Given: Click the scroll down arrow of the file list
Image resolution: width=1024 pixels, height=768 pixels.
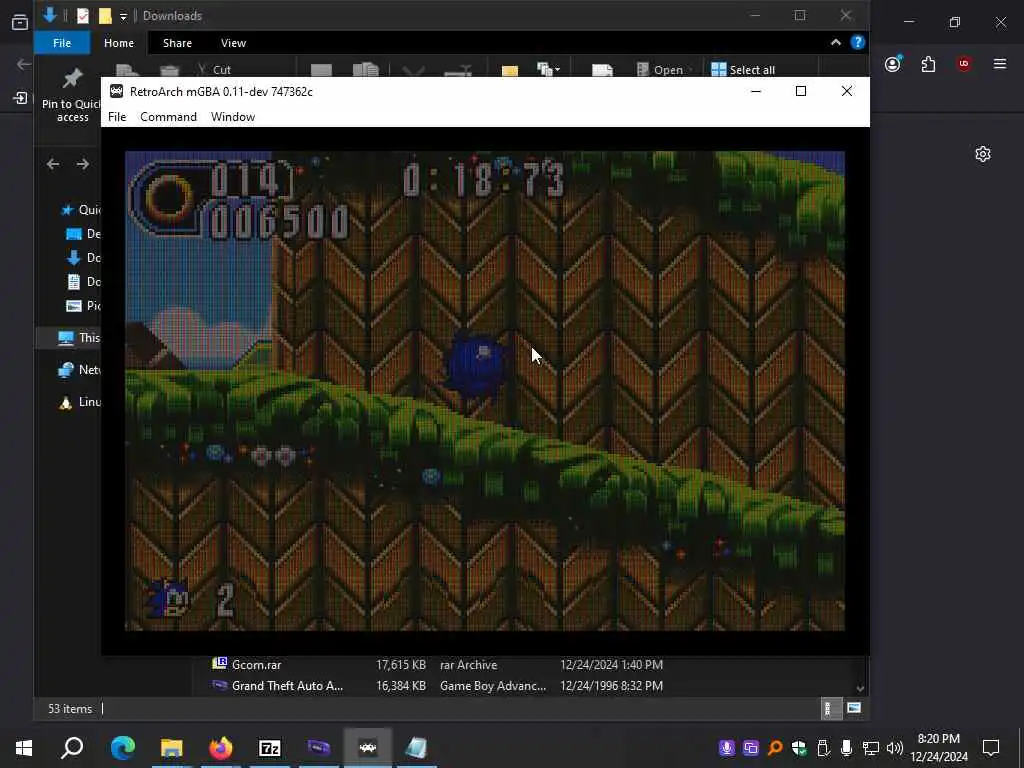Looking at the screenshot, I should (x=860, y=688).
